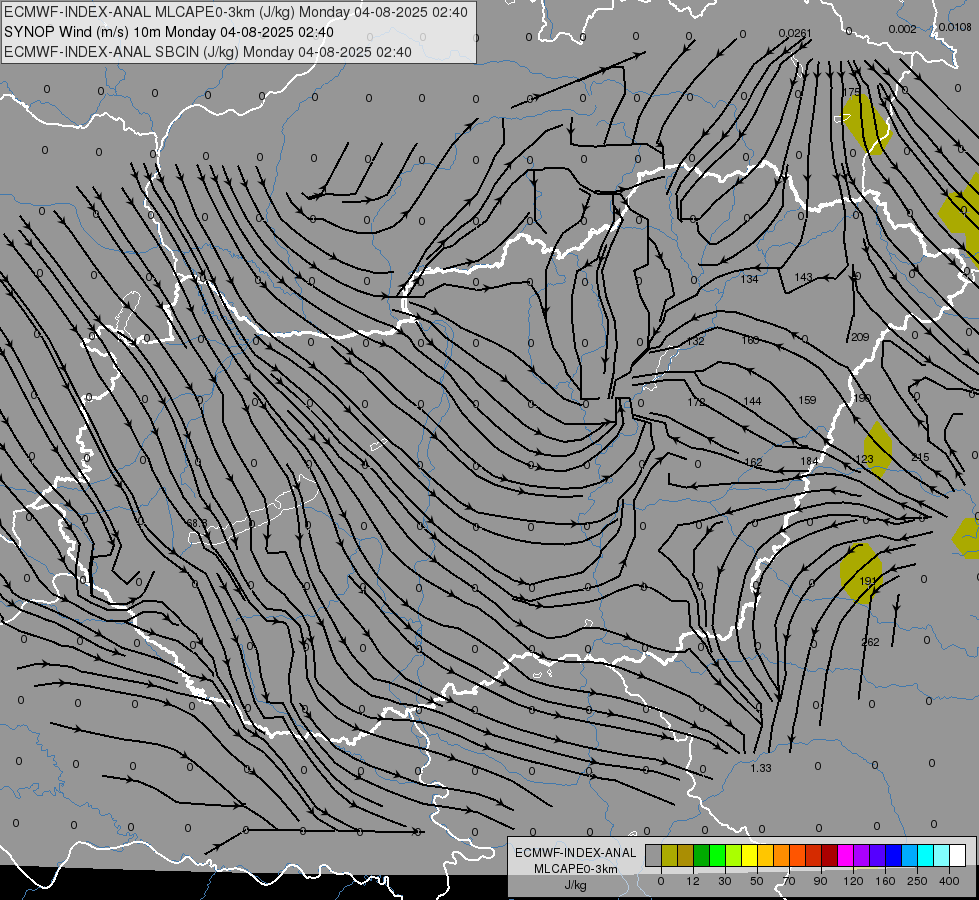Select the map value 172

696,402
